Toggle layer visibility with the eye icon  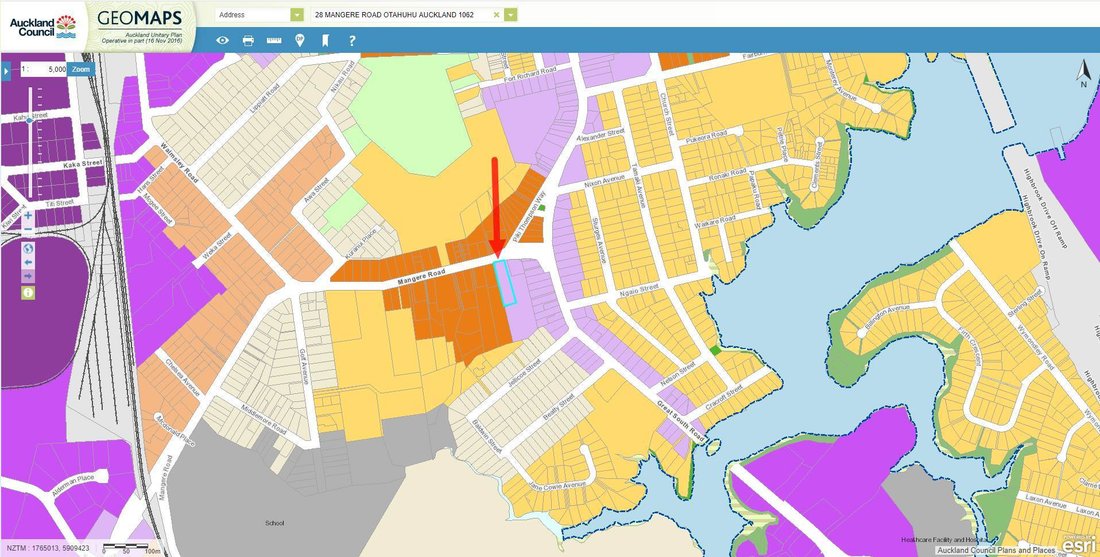(x=222, y=41)
